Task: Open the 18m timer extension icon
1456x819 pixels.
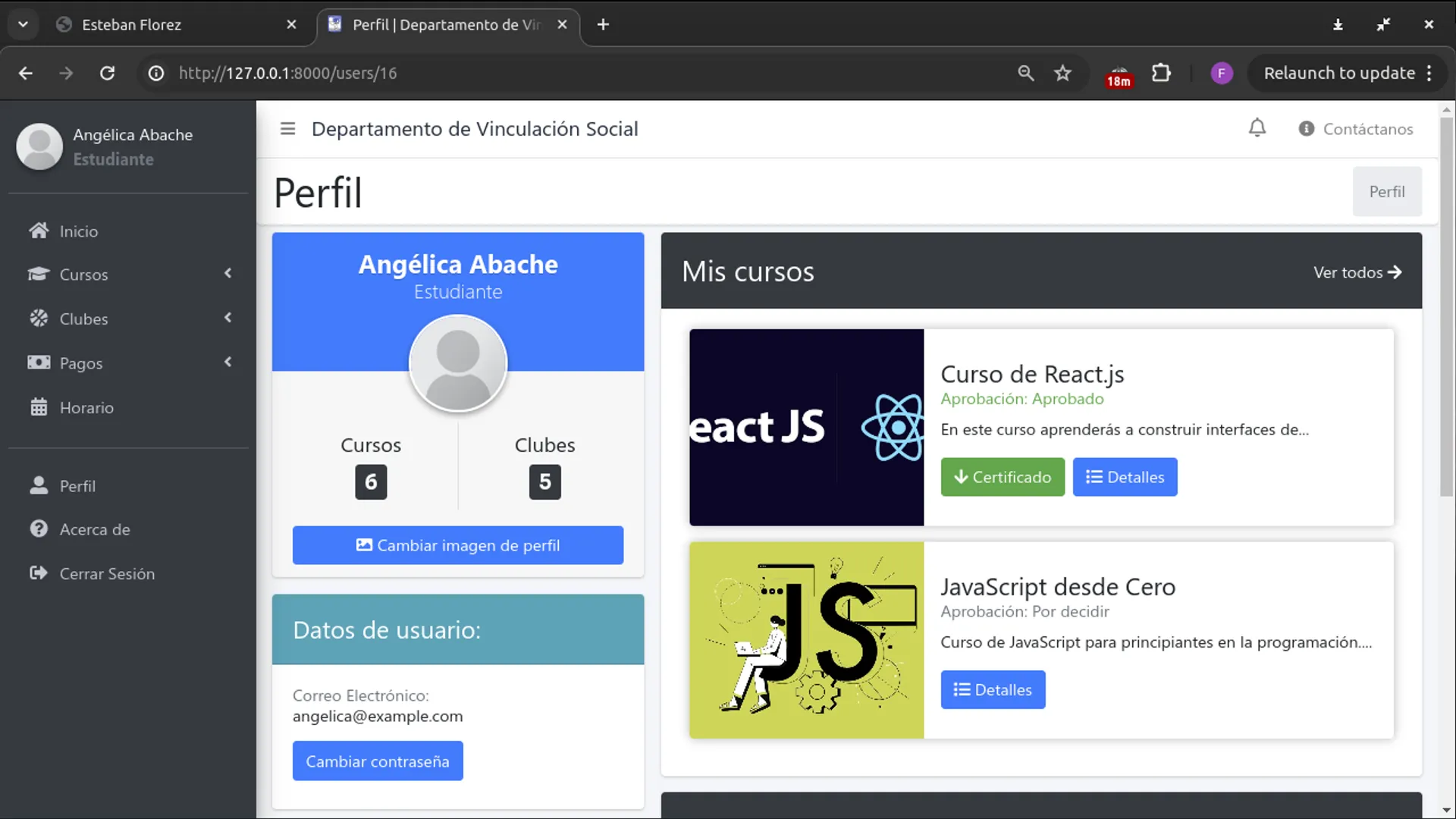Action: pyautogui.click(x=1119, y=75)
